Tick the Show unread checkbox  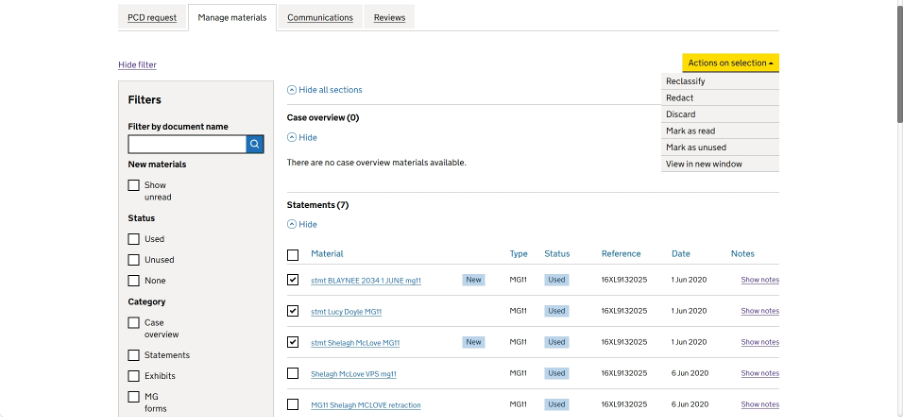coord(134,185)
